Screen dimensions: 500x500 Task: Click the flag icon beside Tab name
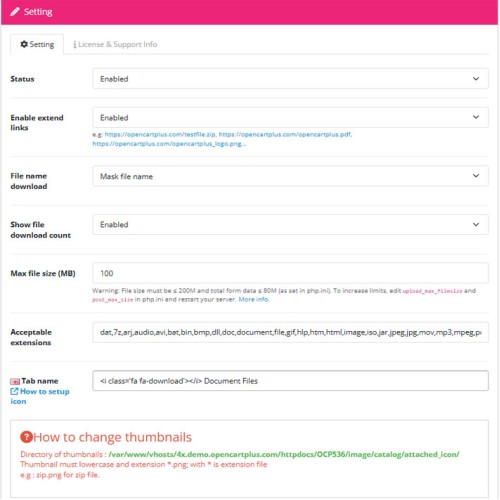[x=15, y=381]
